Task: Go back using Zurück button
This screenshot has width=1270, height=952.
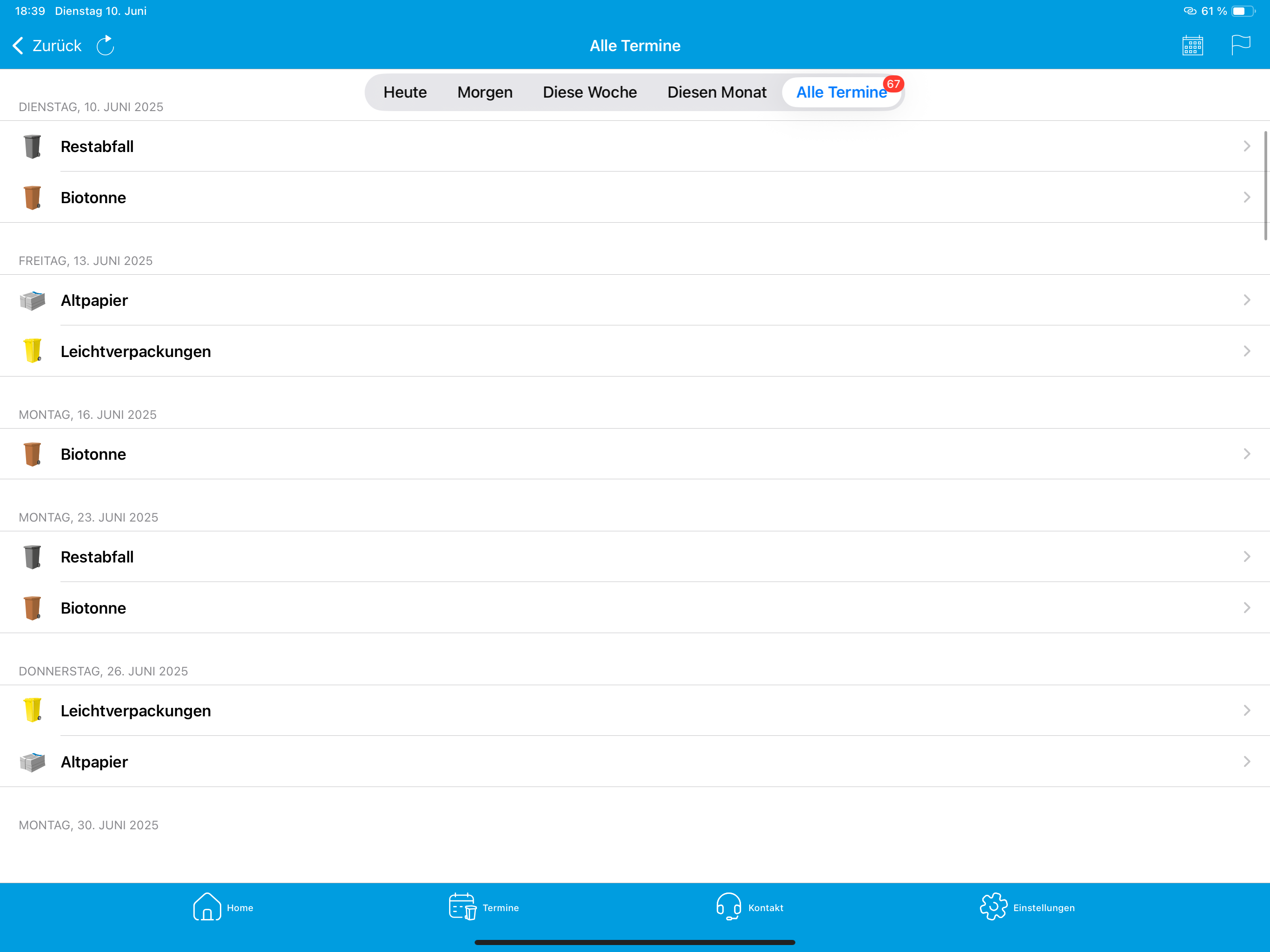Action: point(47,46)
